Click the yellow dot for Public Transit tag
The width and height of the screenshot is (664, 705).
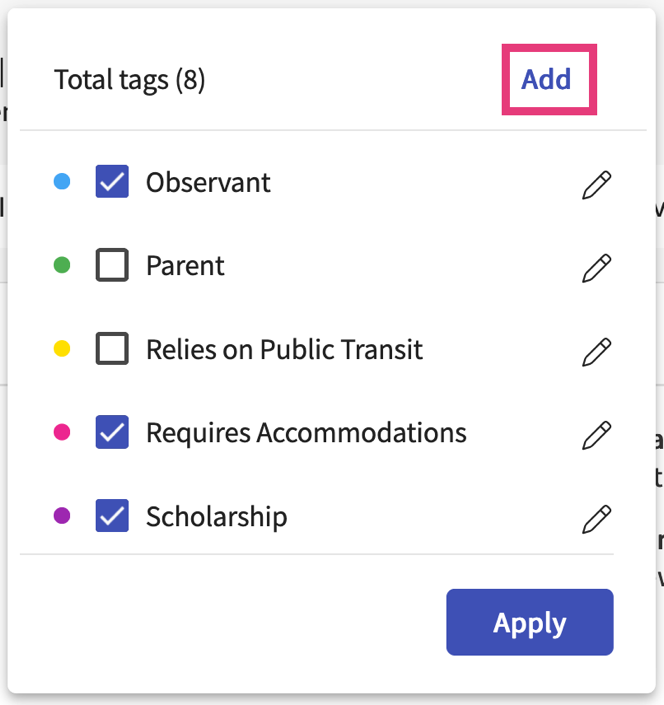(62, 349)
